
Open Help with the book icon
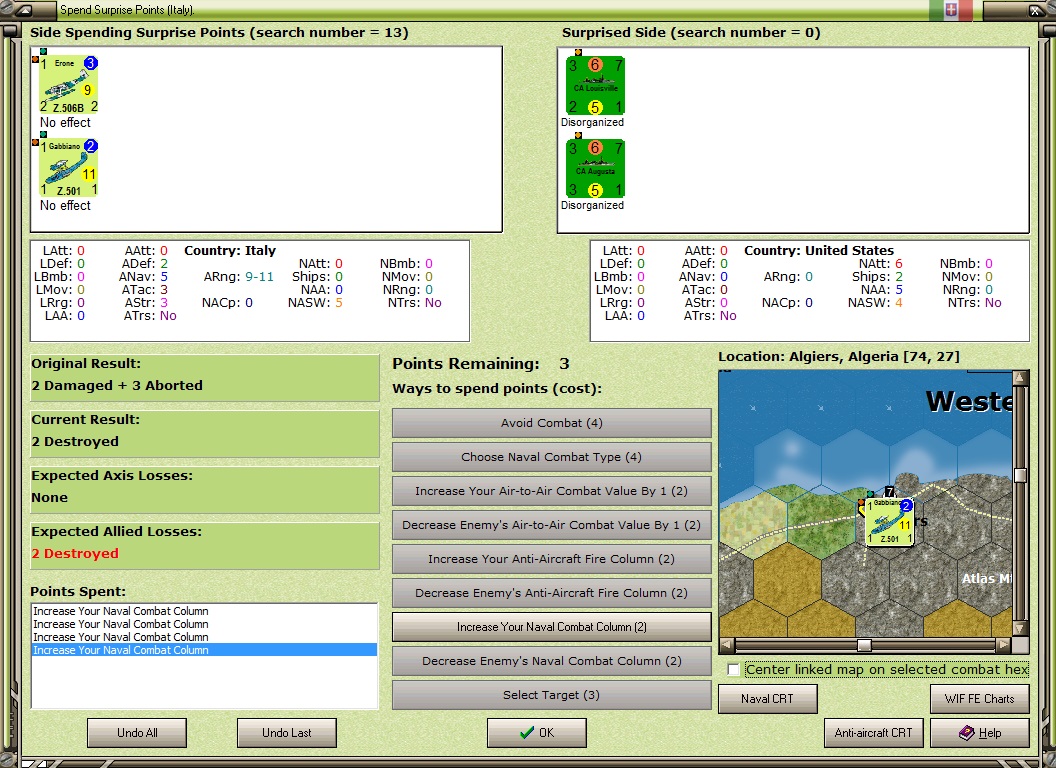980,733
